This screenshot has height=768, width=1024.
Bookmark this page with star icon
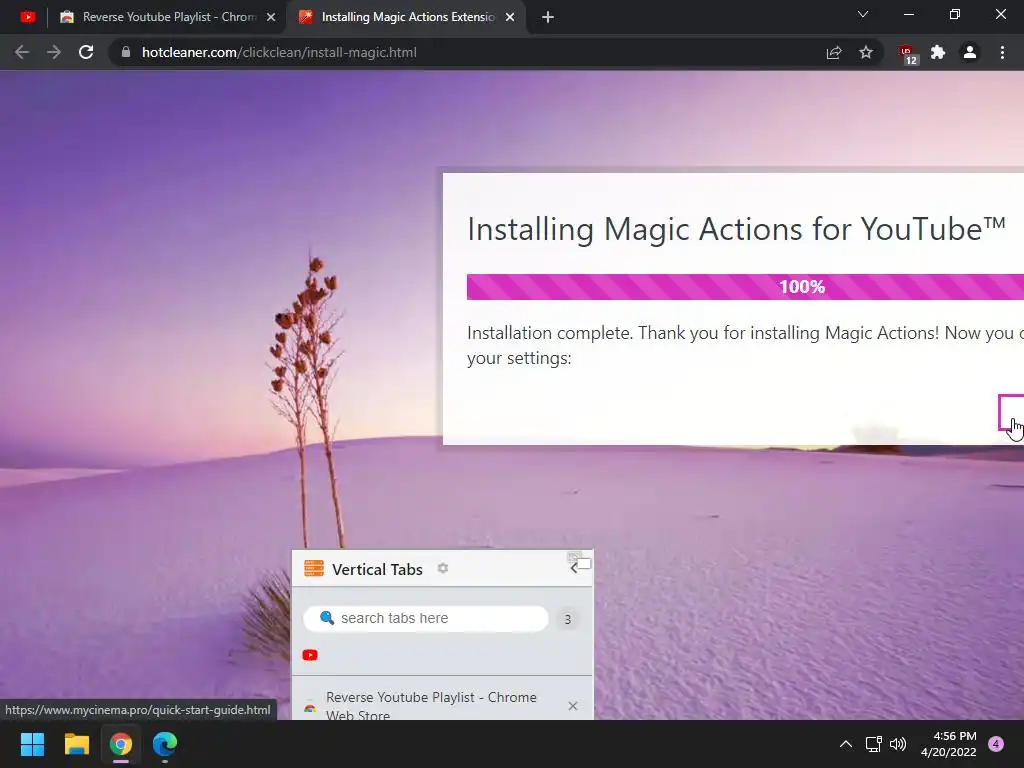(x=866, y=52)
